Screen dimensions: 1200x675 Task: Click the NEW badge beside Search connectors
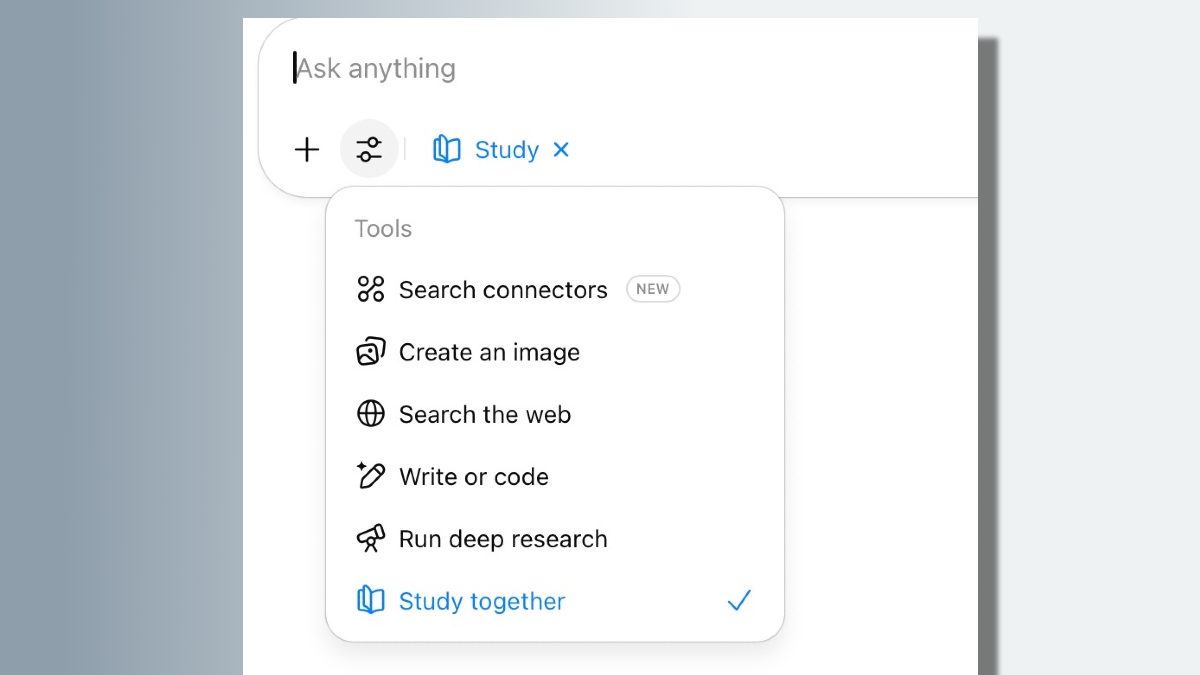(653, 289)
